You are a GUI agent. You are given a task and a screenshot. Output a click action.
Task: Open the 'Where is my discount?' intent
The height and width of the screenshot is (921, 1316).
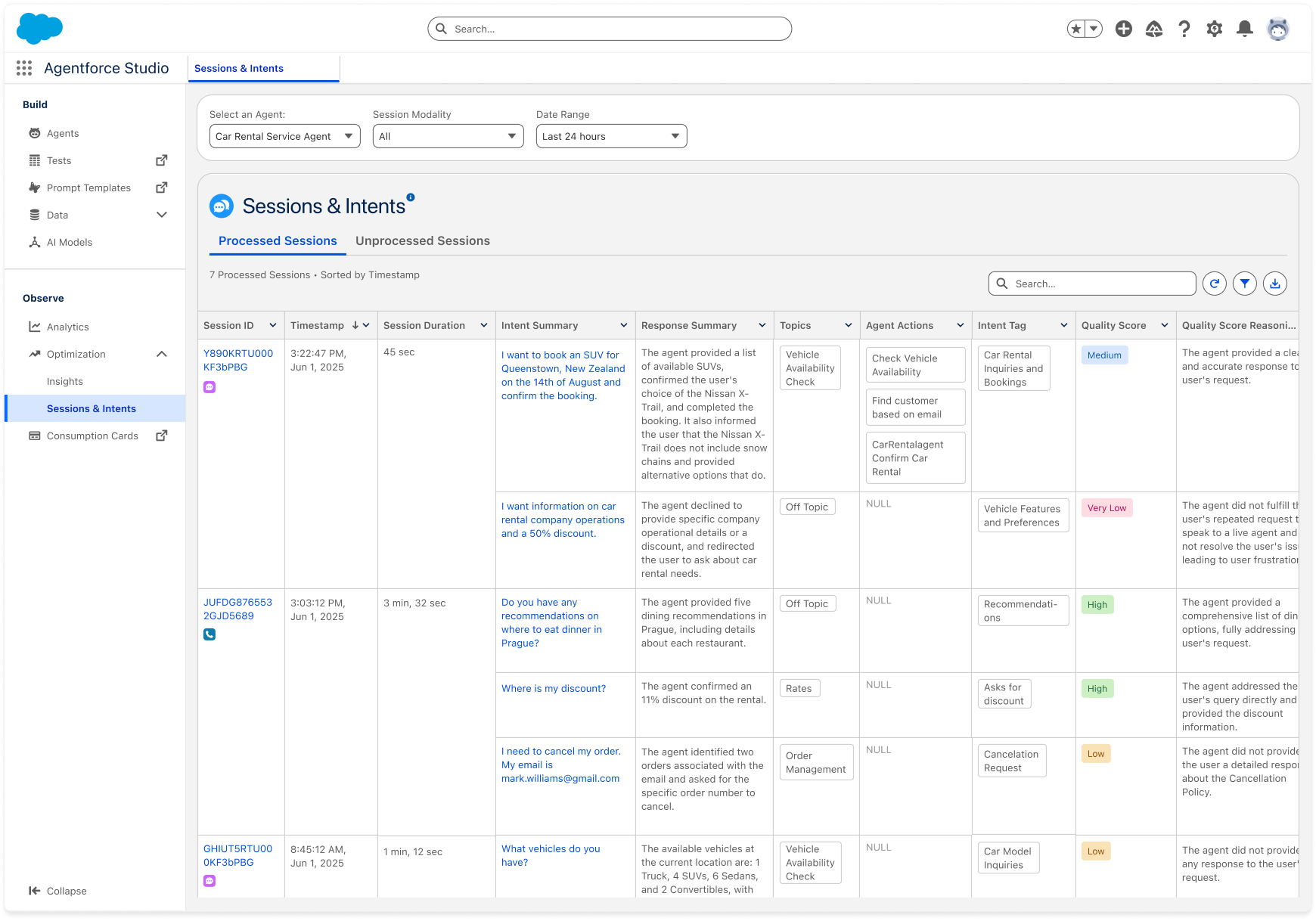554,688
